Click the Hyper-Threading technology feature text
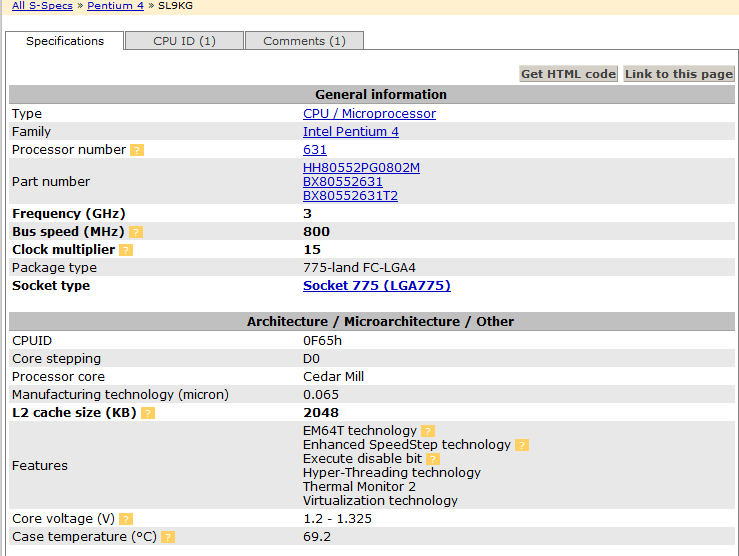 (x=392, y=473)
